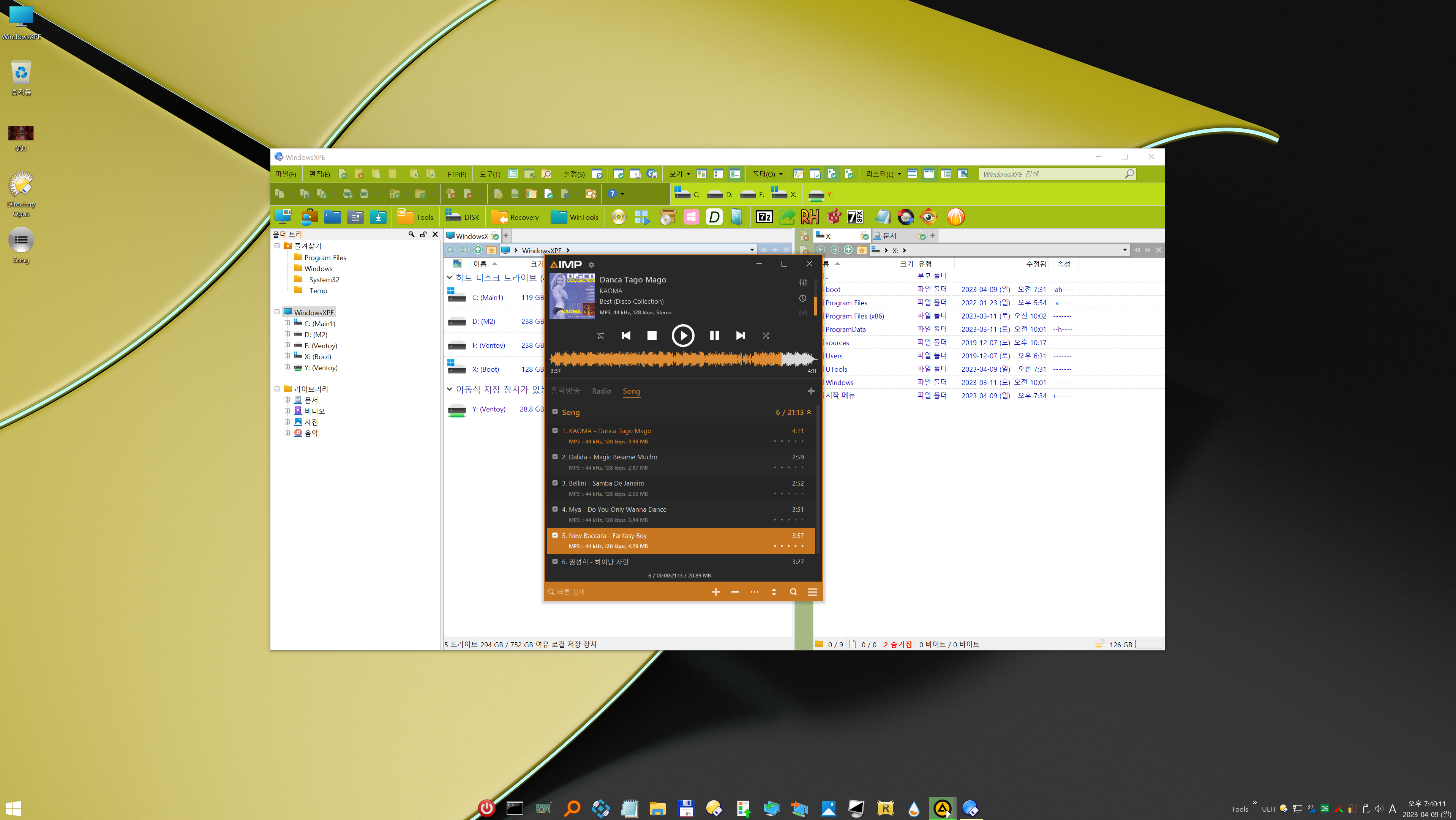Open the Directory Opus desktop icon
This screenshot has height=820, width=1456.
click(x=21, y=194)
